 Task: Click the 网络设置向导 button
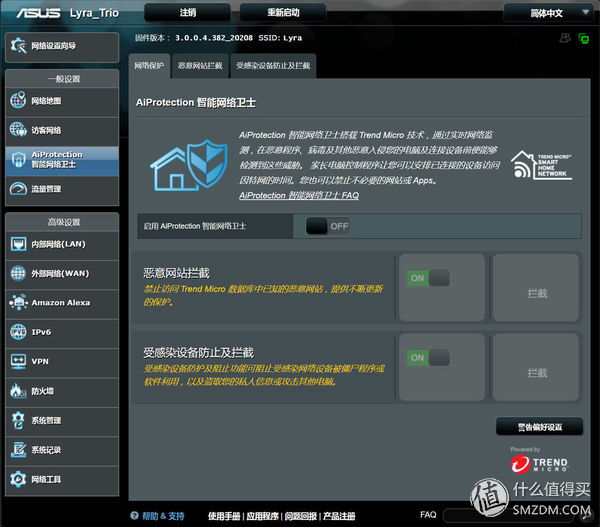(x=62, y=47)
